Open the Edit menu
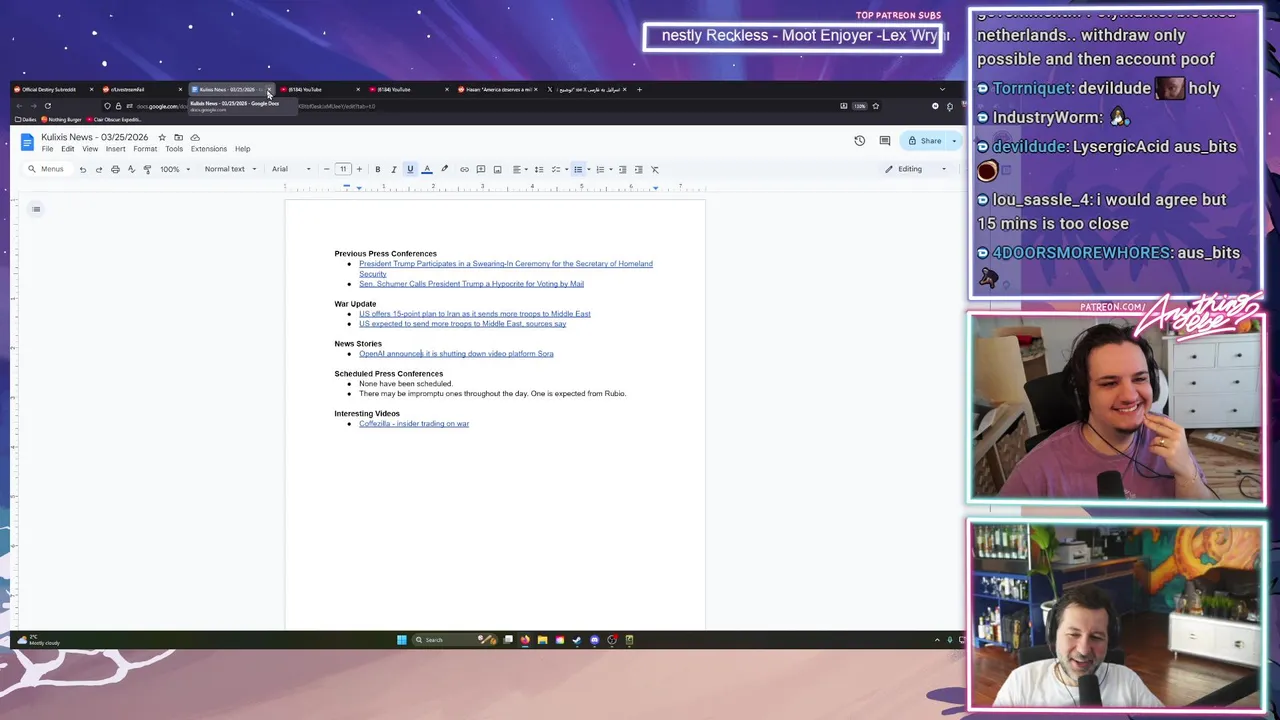The height and width of the screenshot is (720, 1280). (x=67, y=149)
